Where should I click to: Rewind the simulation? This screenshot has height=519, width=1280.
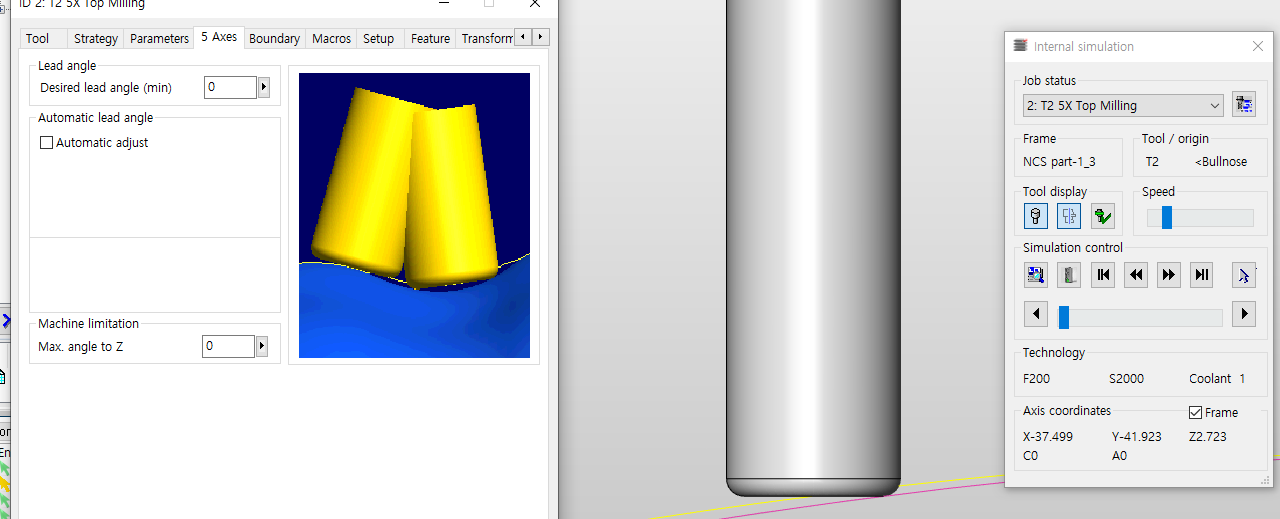(x=1136, y=275)
